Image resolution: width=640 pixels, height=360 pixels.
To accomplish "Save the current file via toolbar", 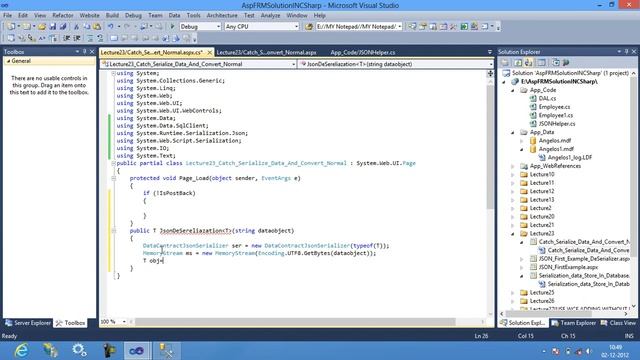I will pos(53,27).
